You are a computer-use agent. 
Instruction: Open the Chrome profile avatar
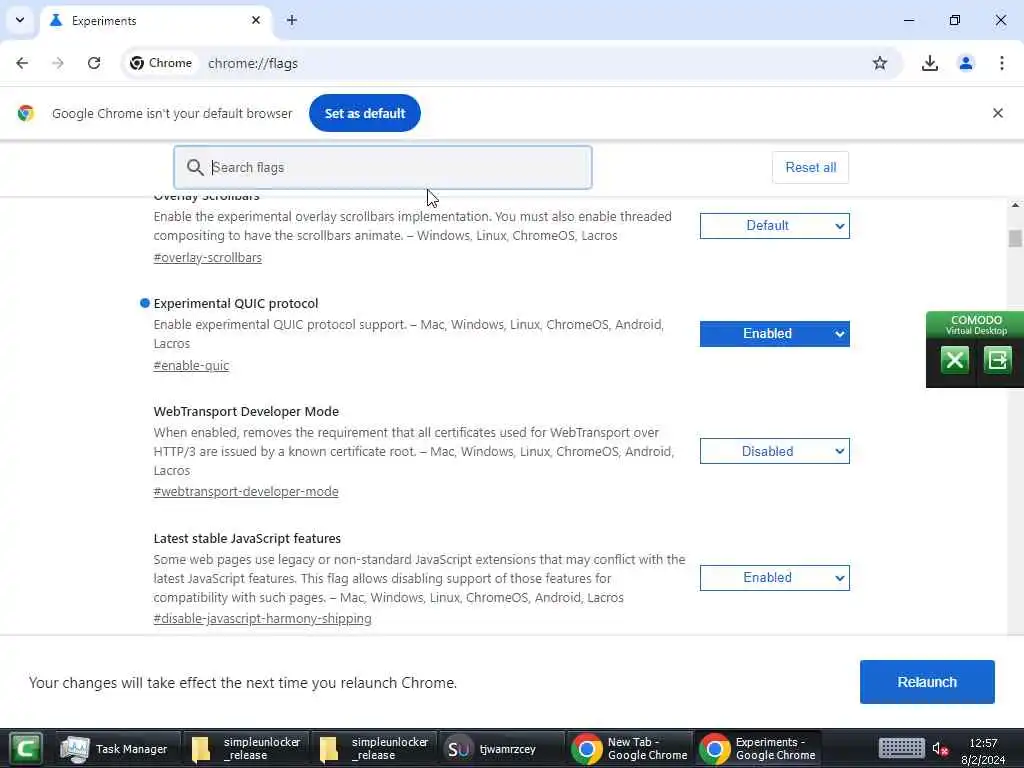pyautogui.click(x=966, y=63)
